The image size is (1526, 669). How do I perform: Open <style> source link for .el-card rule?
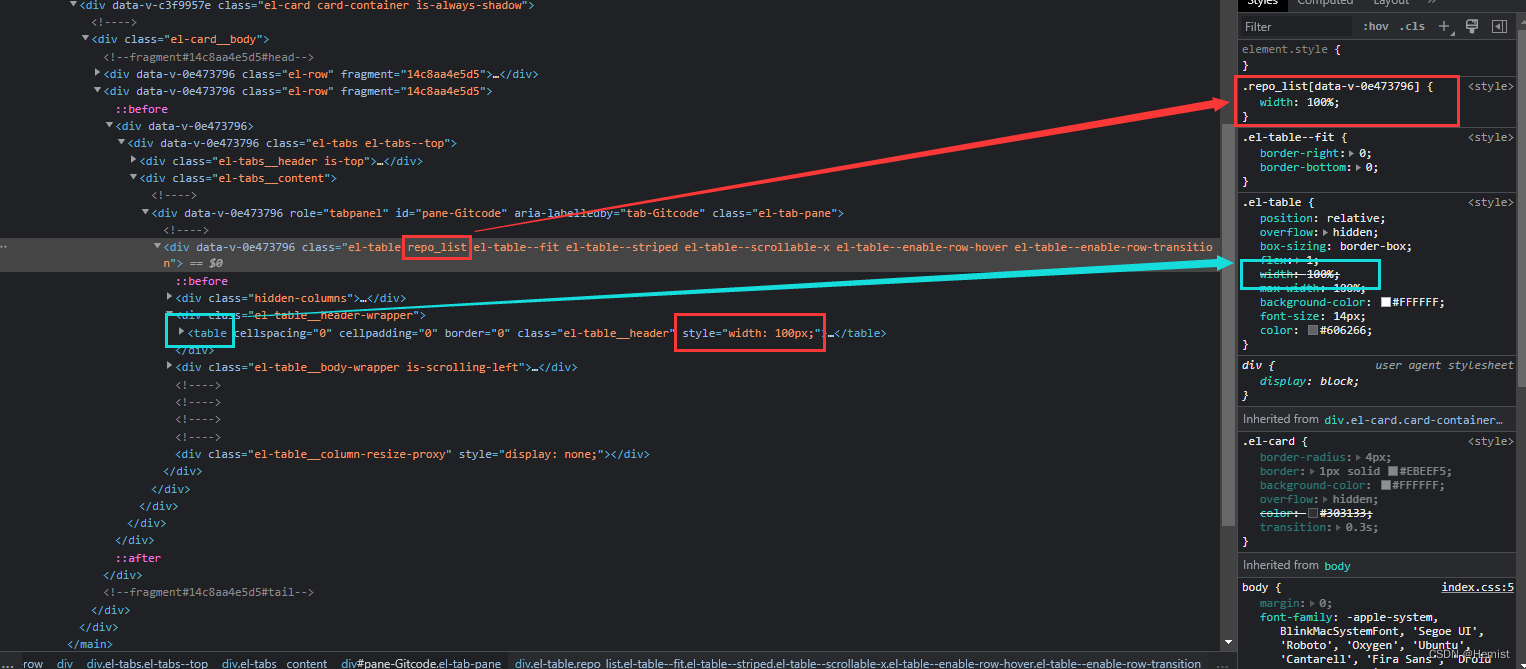pyautogui.click(x=1491, y=441)
